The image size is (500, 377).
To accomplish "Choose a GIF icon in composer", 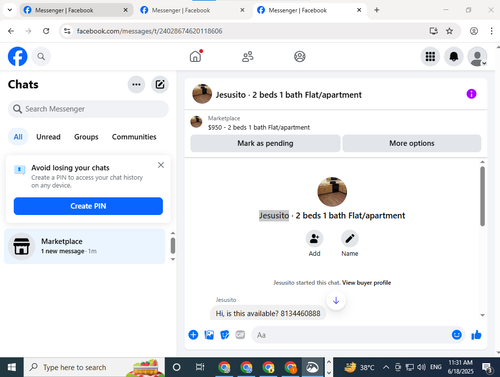I will 240,335.
